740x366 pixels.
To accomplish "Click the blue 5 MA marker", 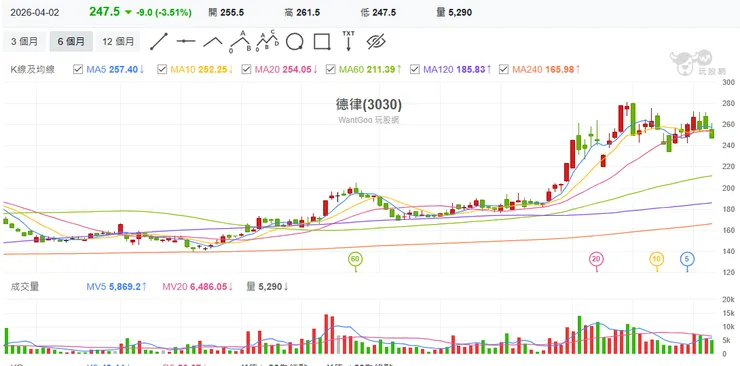I will pos(687,259).
